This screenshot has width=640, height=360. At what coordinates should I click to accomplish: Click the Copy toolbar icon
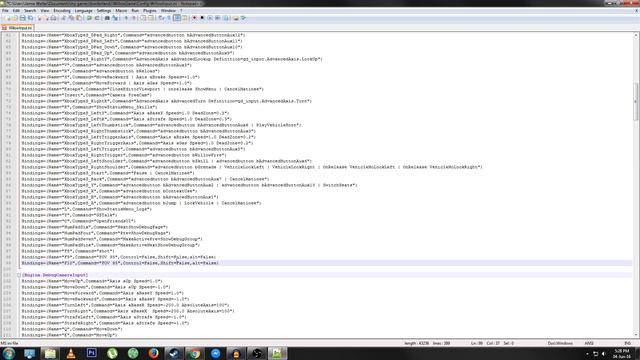(x=71, y=18)
